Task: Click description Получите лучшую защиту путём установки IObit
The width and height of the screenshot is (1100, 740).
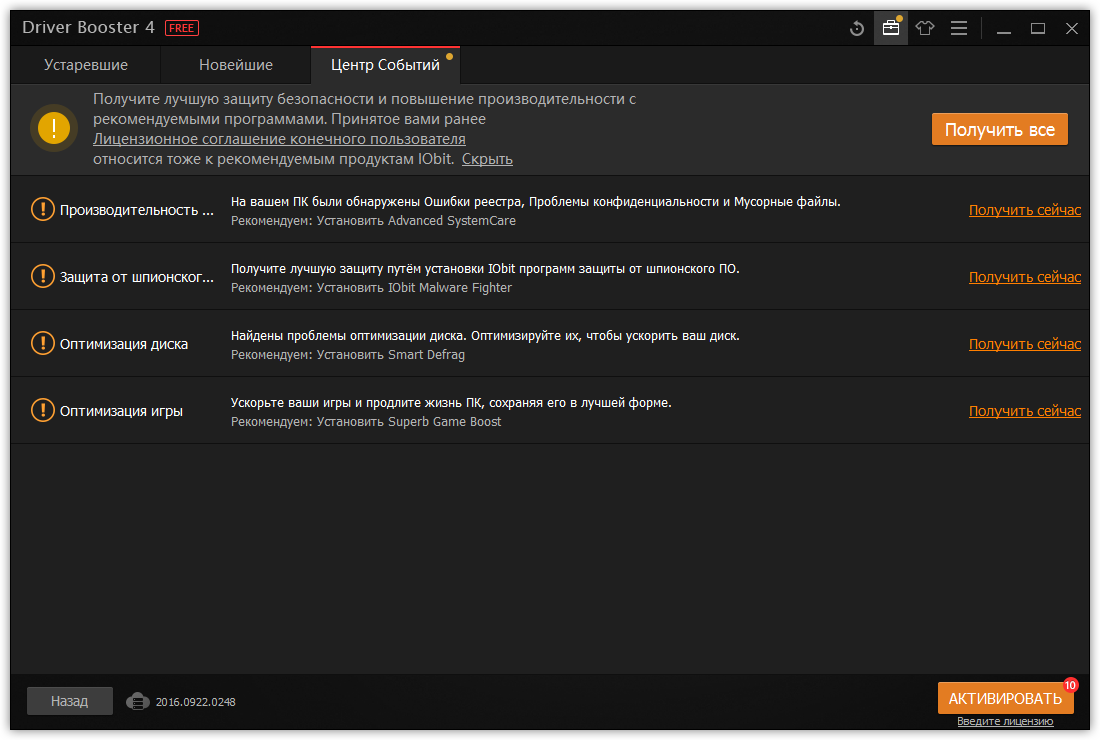Action: 485,269
